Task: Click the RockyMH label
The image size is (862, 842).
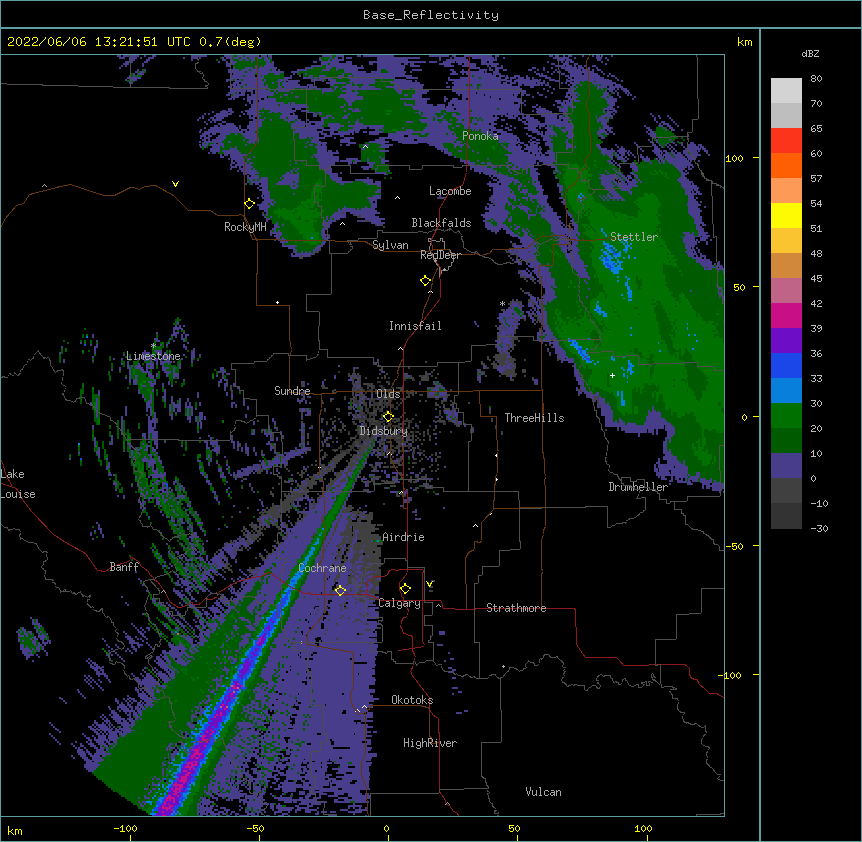Action: click(x=245, y=227)
